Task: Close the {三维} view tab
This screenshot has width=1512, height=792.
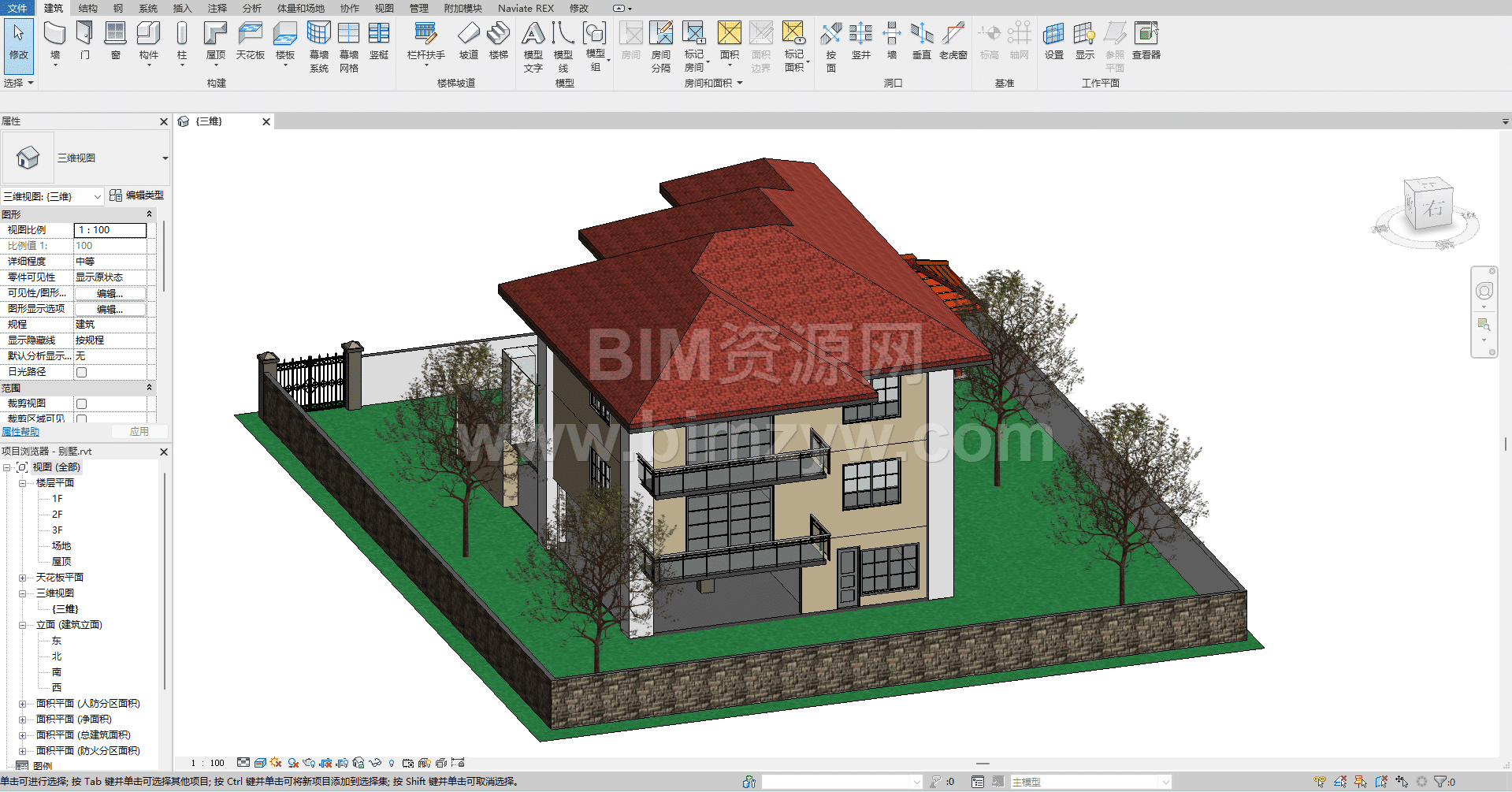Action: [x=266, y=121]
